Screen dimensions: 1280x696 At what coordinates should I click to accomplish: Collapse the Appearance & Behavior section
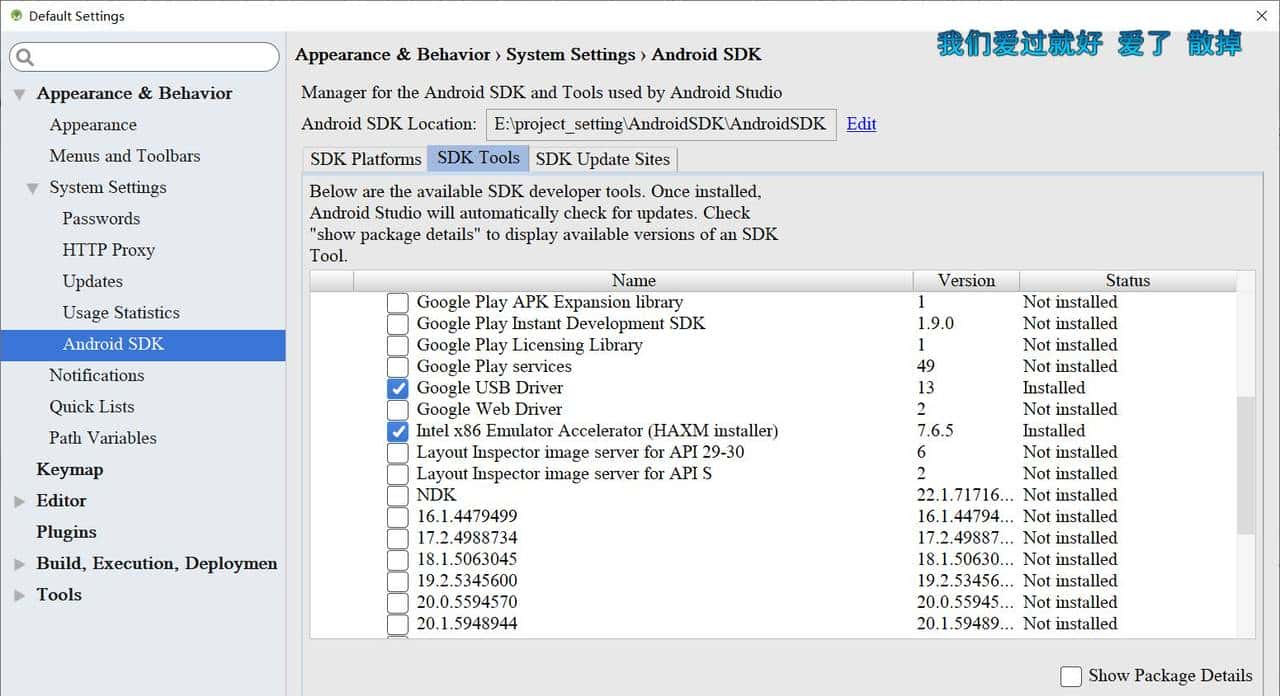(19, 93)
